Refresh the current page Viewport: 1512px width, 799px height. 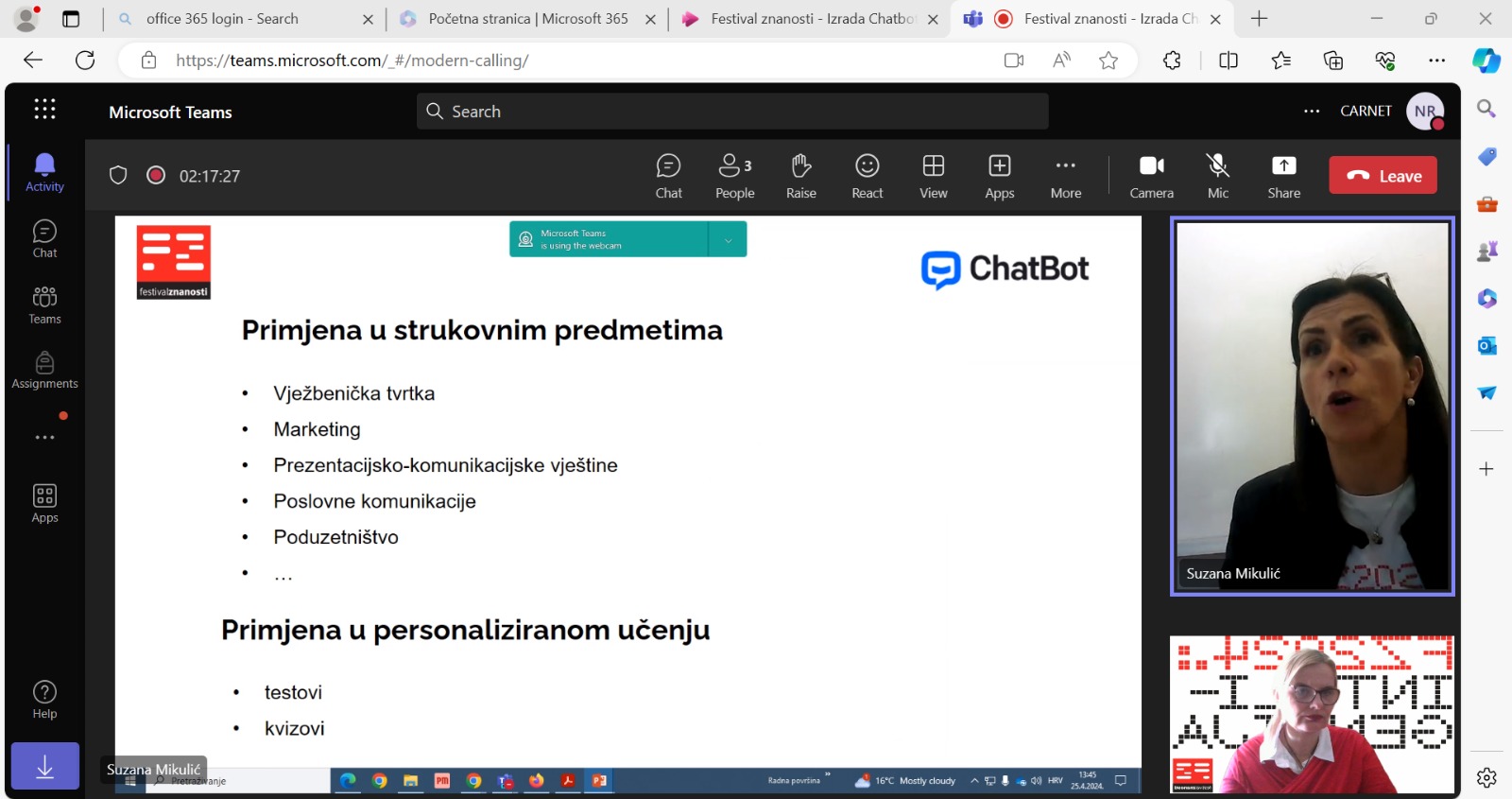[x=85, y=61]
